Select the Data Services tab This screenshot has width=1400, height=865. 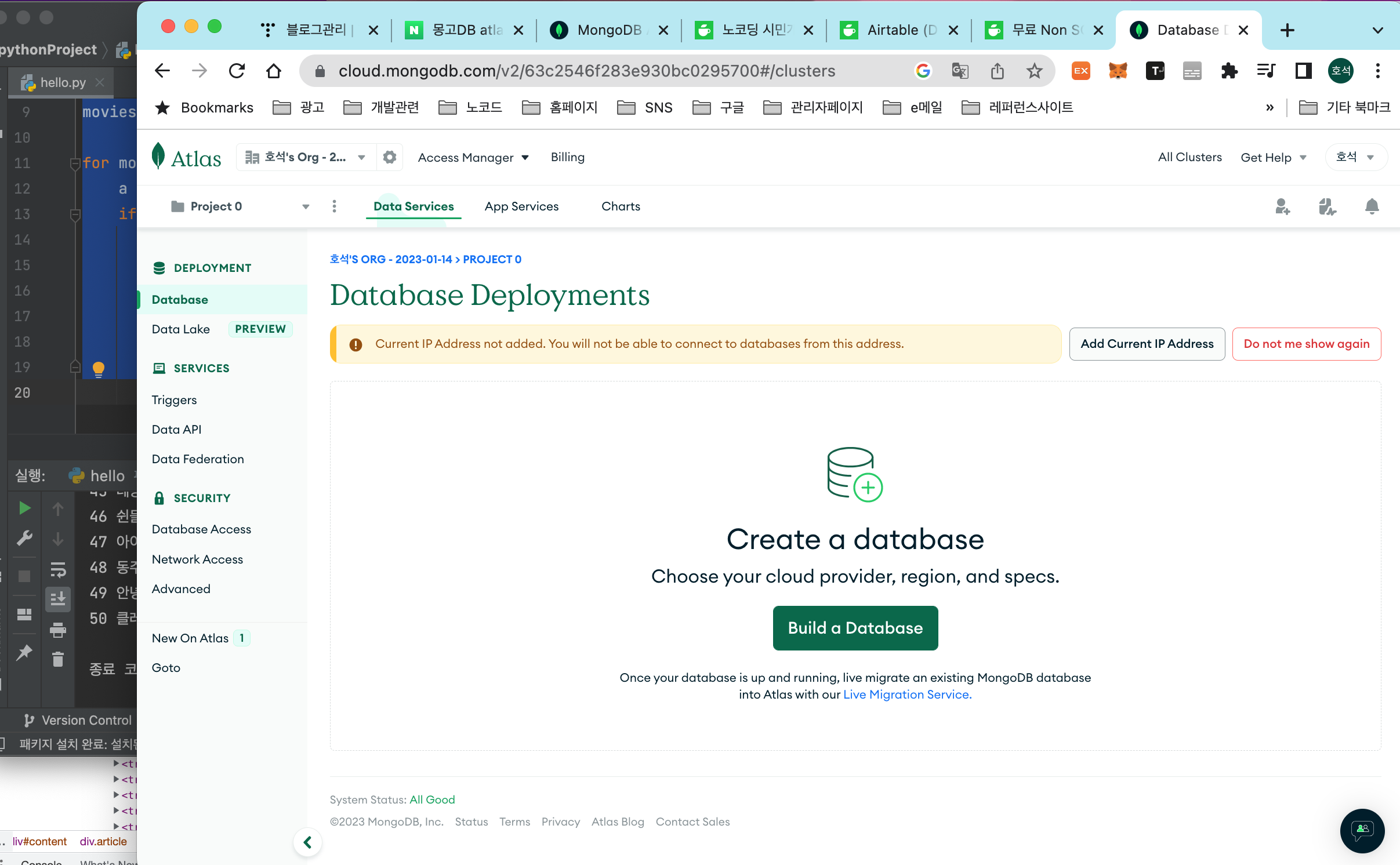tap(414, 206)
